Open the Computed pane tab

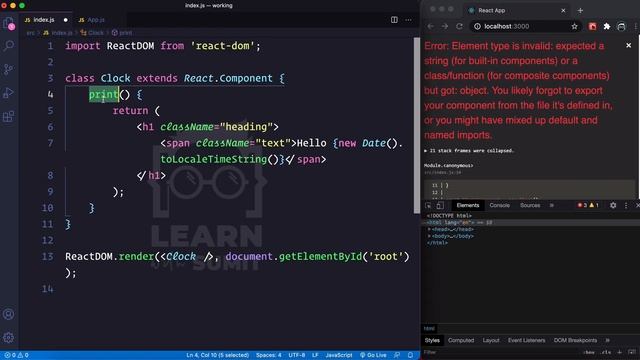pos(461,340)
